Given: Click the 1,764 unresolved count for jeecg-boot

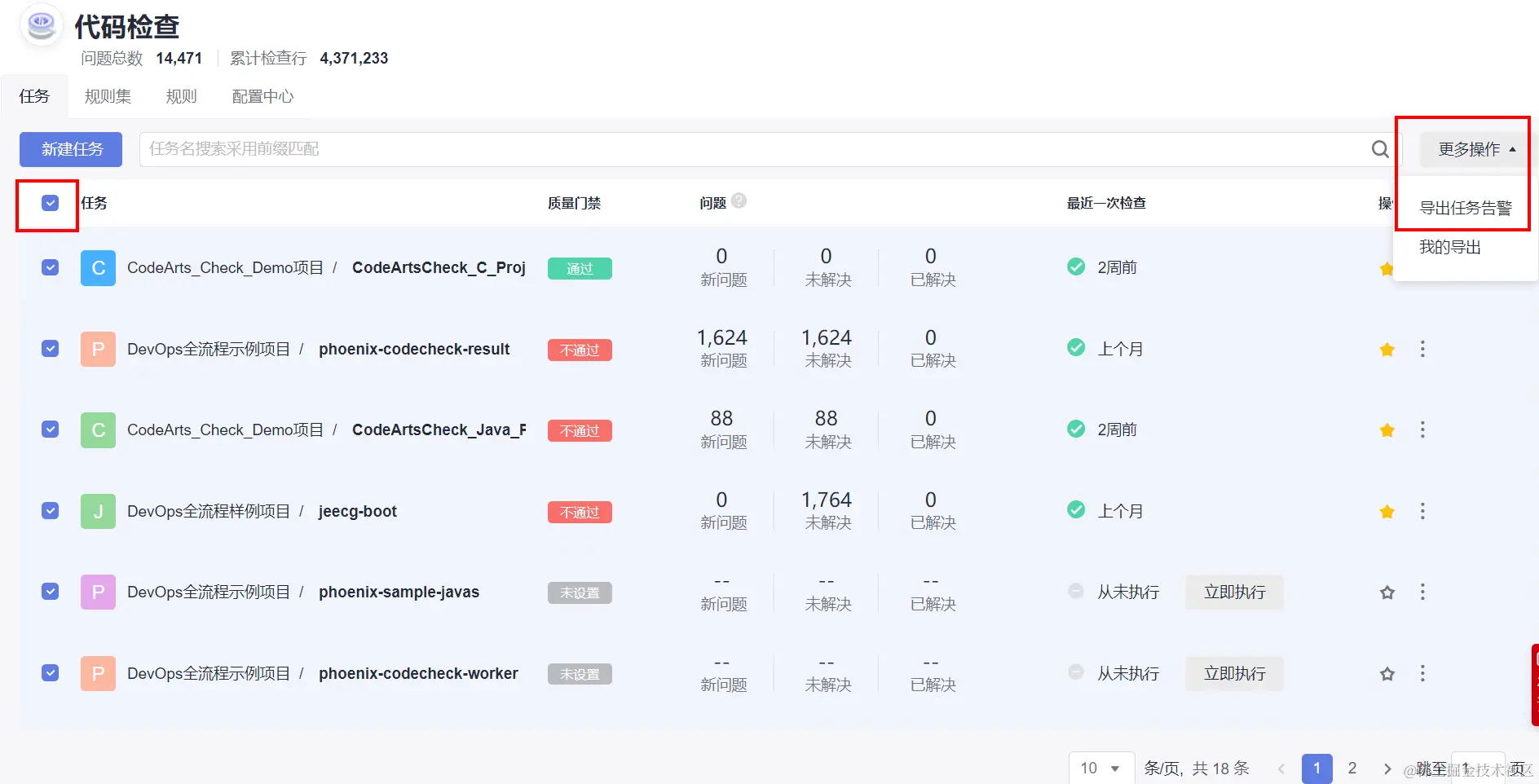Looking at the screenshot, I should point(827,500).
